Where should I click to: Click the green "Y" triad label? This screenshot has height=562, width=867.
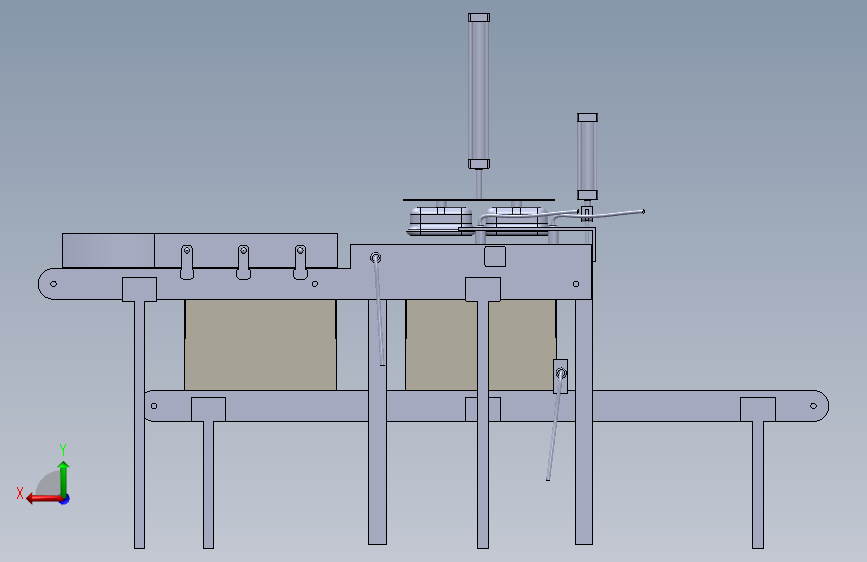point(63,450)
